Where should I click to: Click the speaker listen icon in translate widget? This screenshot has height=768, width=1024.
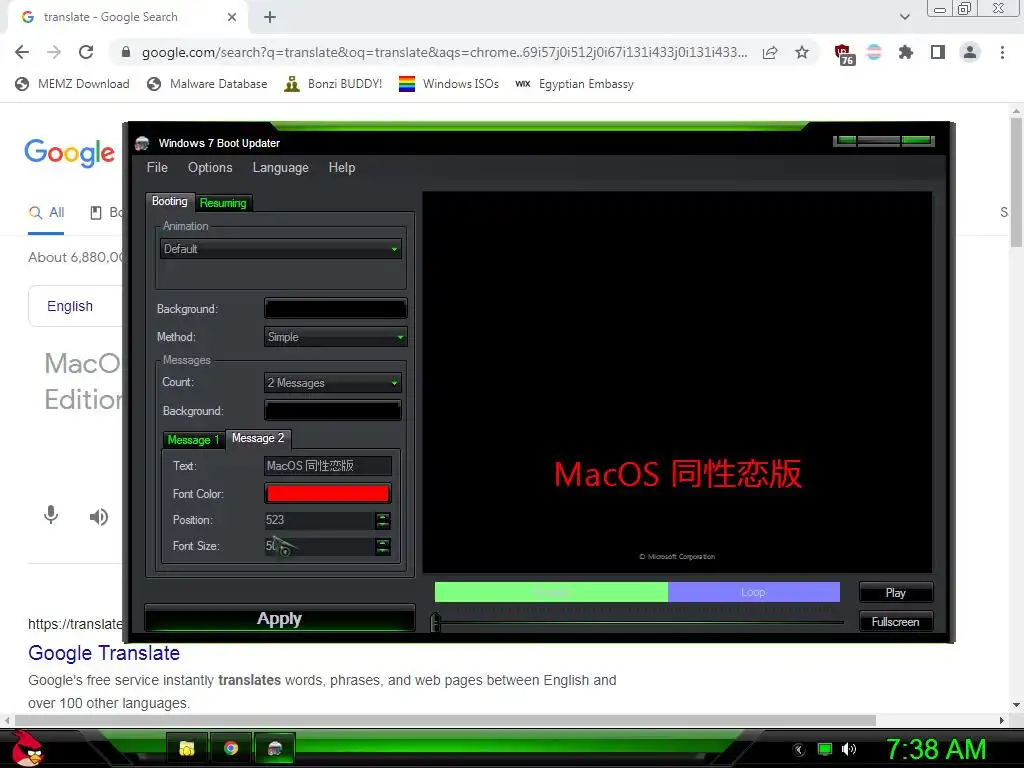(99, 517)
